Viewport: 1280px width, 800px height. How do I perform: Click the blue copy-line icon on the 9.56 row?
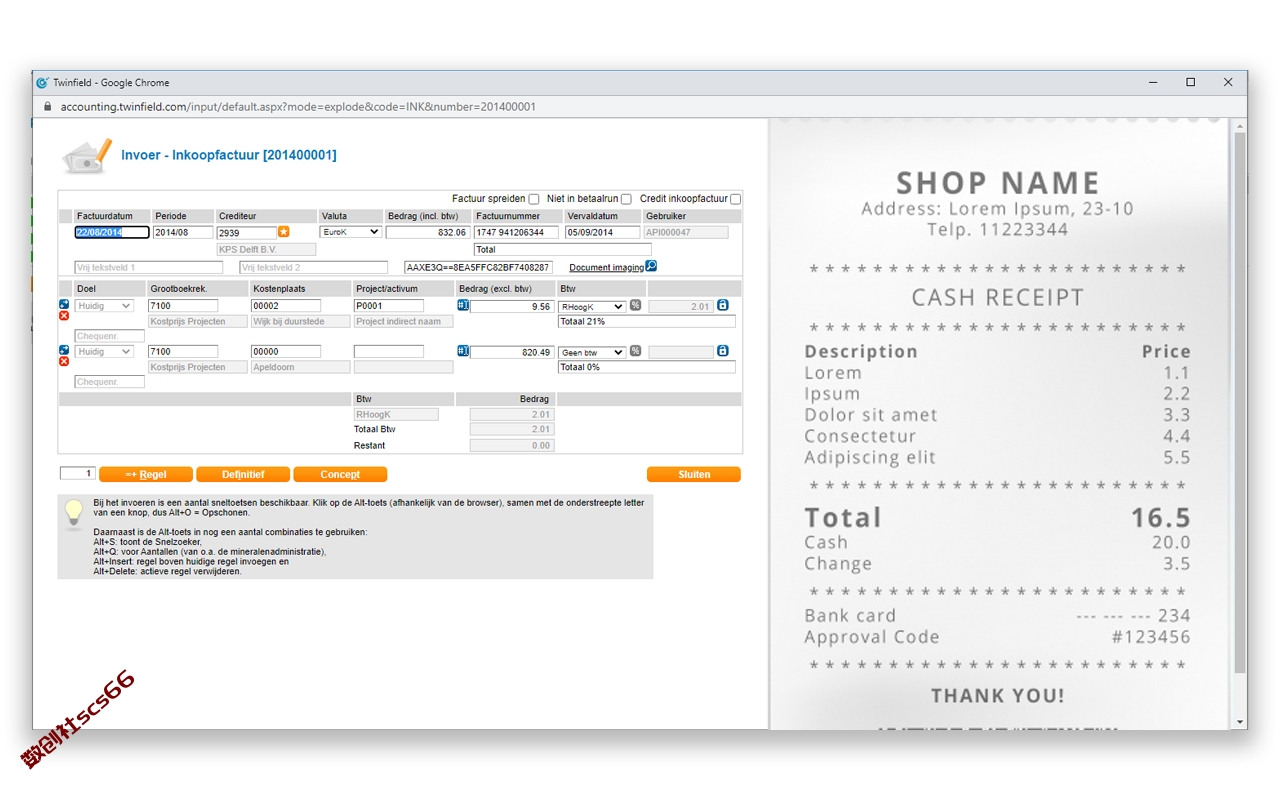tap(64, 304)
